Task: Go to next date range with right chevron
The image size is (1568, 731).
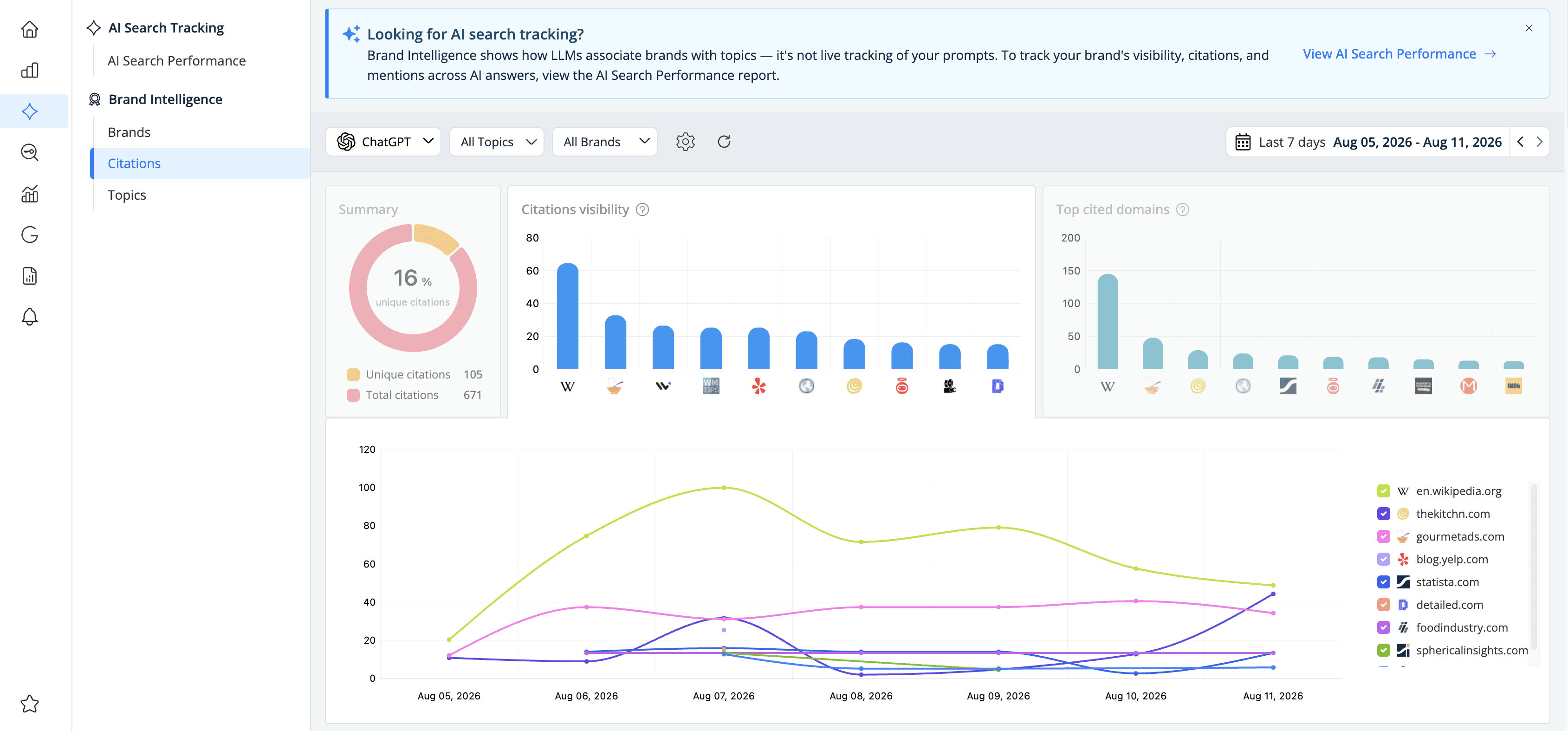Action: point(1539,142)
